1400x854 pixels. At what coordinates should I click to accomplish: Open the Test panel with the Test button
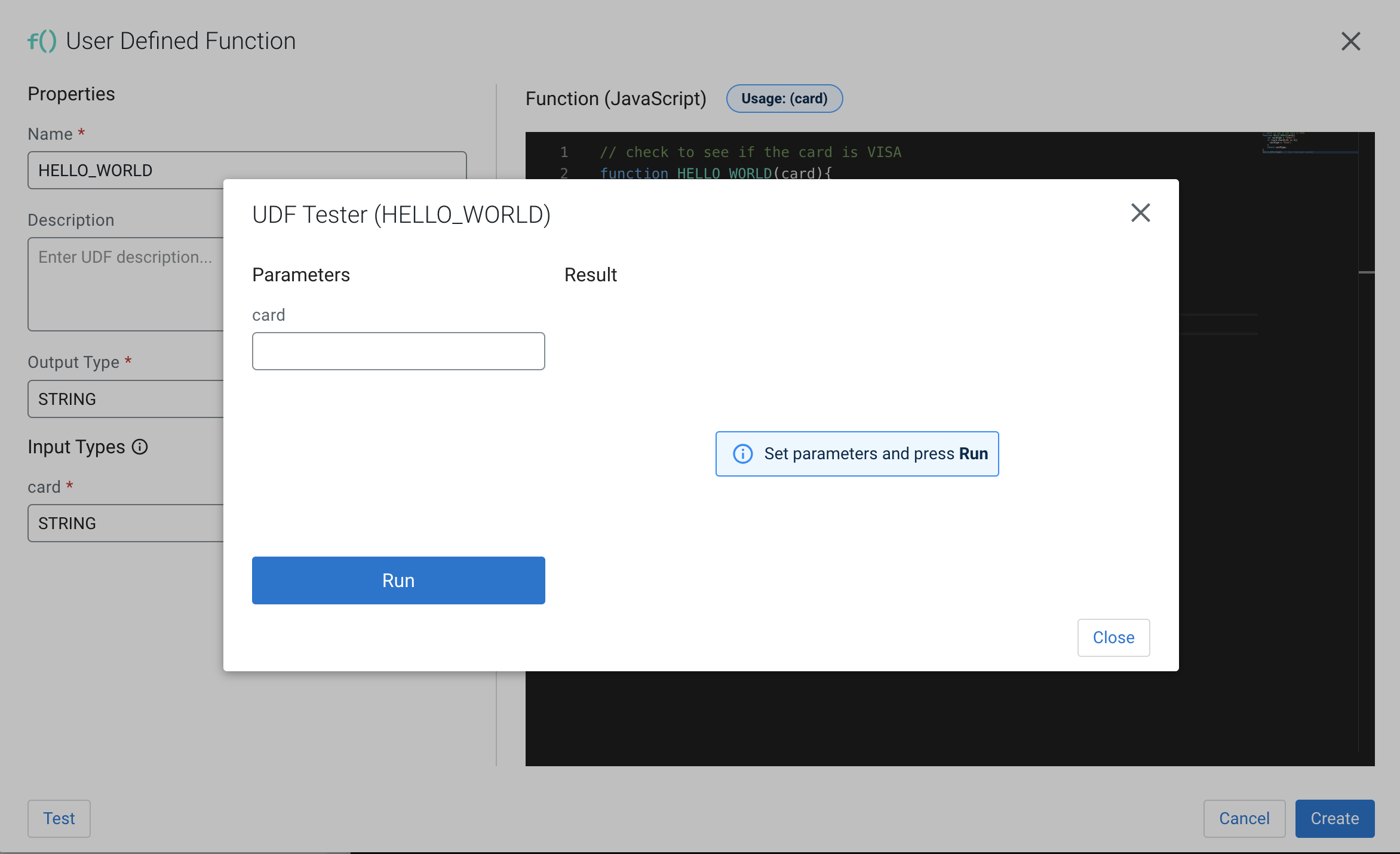point(58,818)
